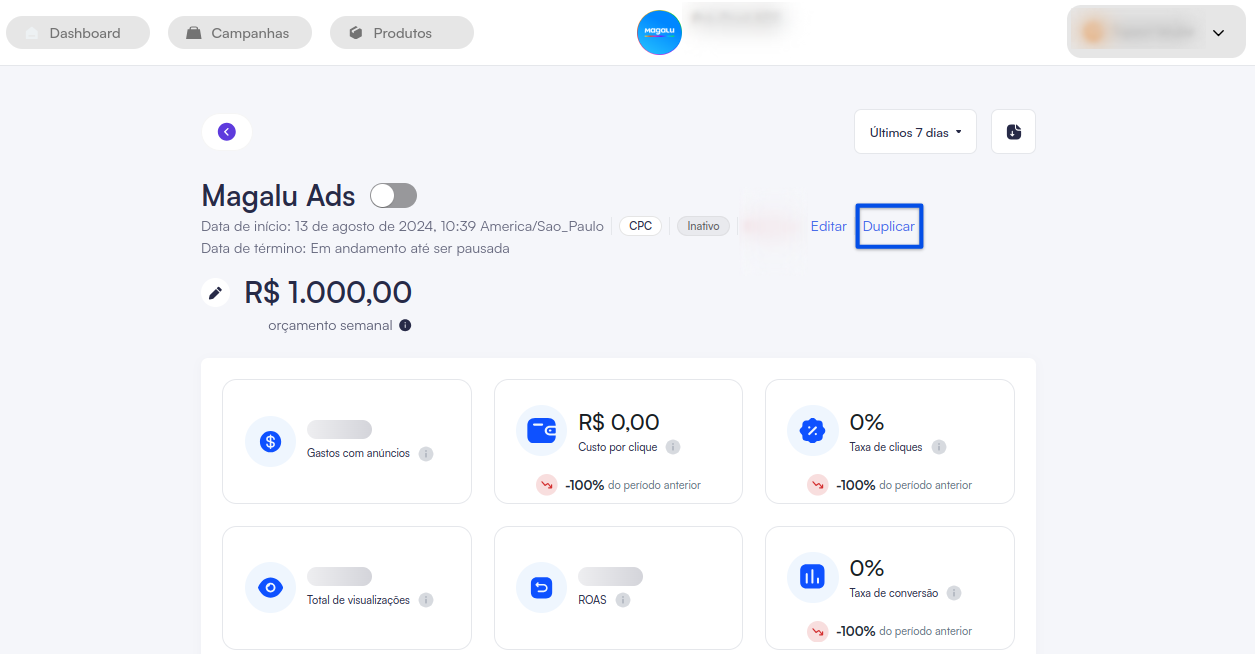The image size is (1255, 654).
Task: Open the Últimos 7 dias period dropdown
Action: point(915,132)
